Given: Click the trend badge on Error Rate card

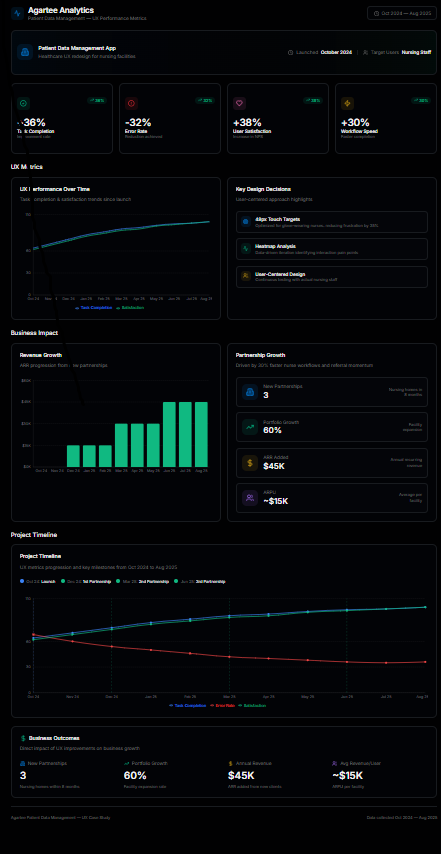Looking at the screenshot, I should pyautogui.click(x=205, y=100).
